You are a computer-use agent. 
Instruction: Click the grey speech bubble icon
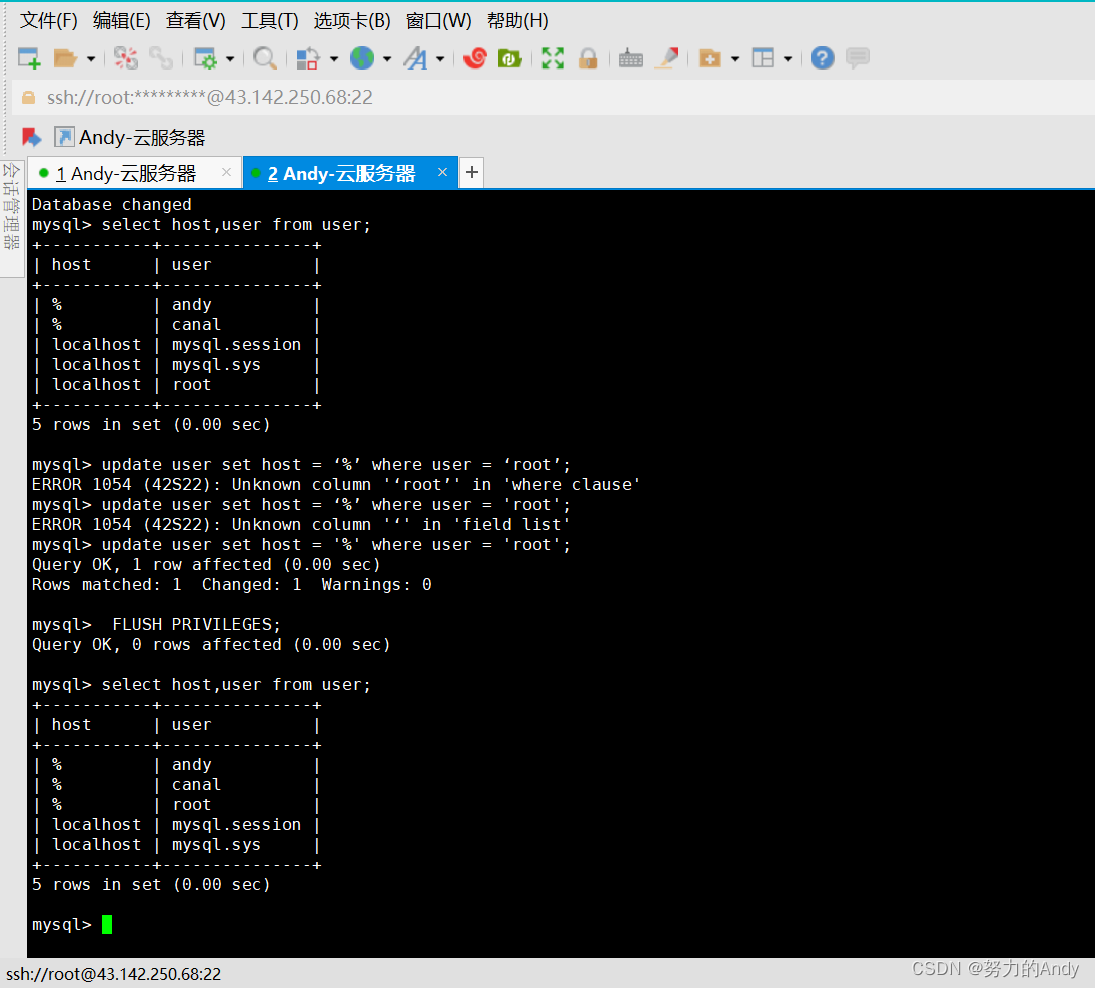tap(858, 59)
